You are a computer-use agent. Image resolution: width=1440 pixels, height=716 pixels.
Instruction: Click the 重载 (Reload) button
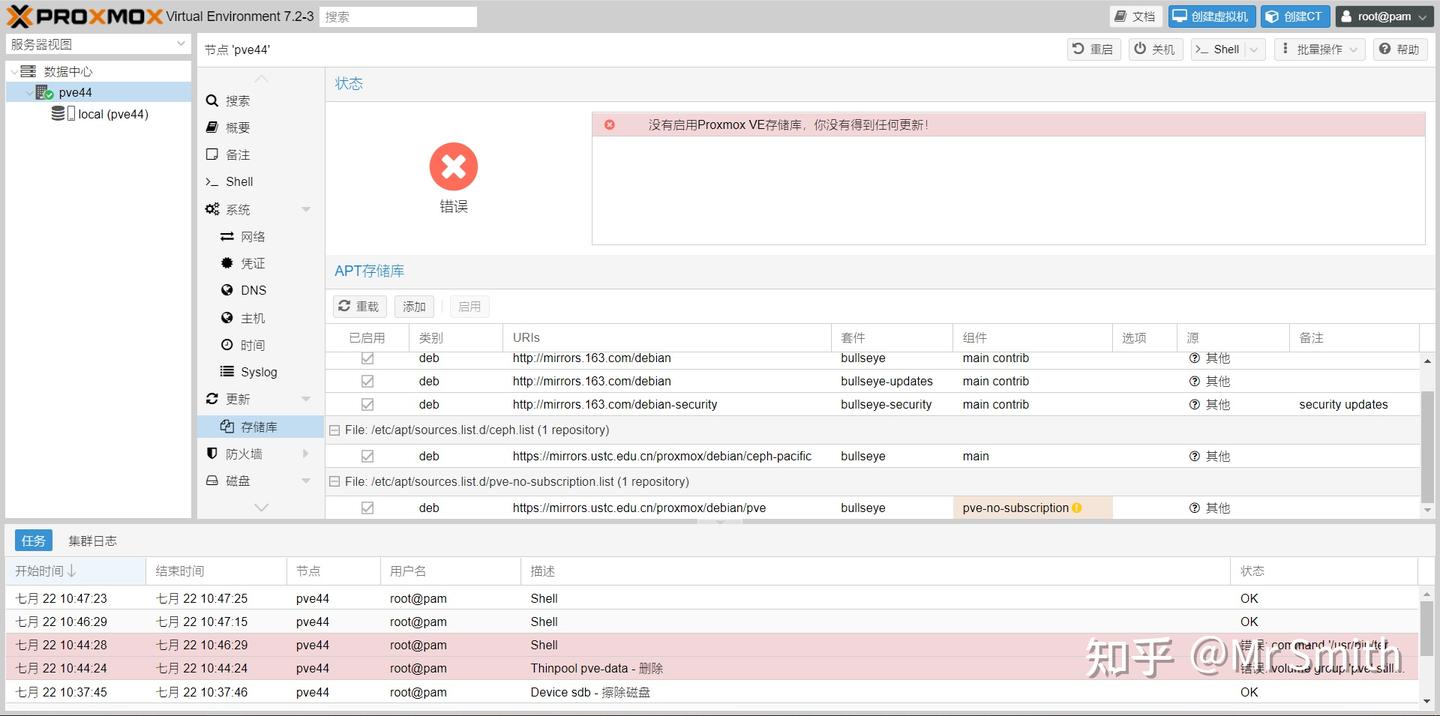pyautogui.click(x=359, y=306)
